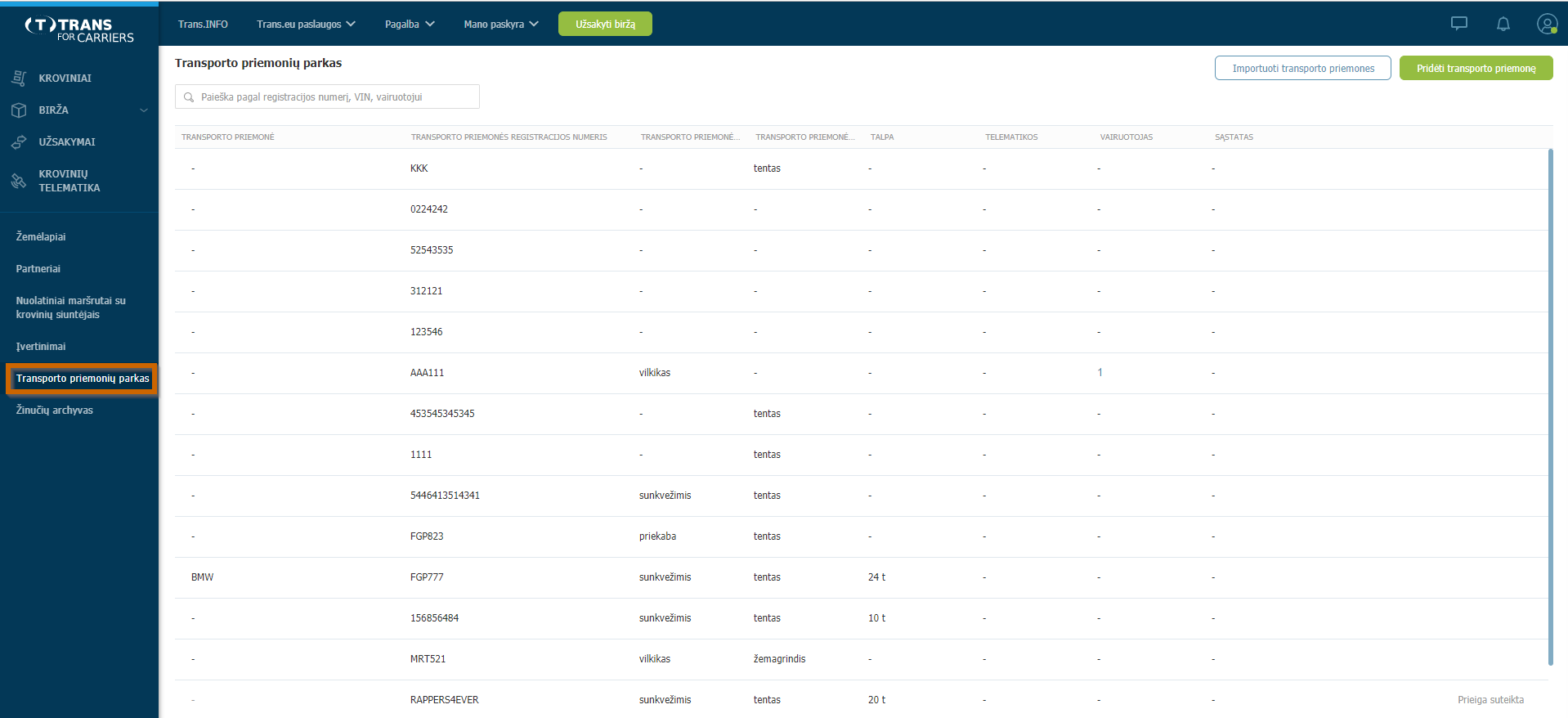
Task: Open Trans.eu paslaugos dropdown
Action: tap(306, 25)
